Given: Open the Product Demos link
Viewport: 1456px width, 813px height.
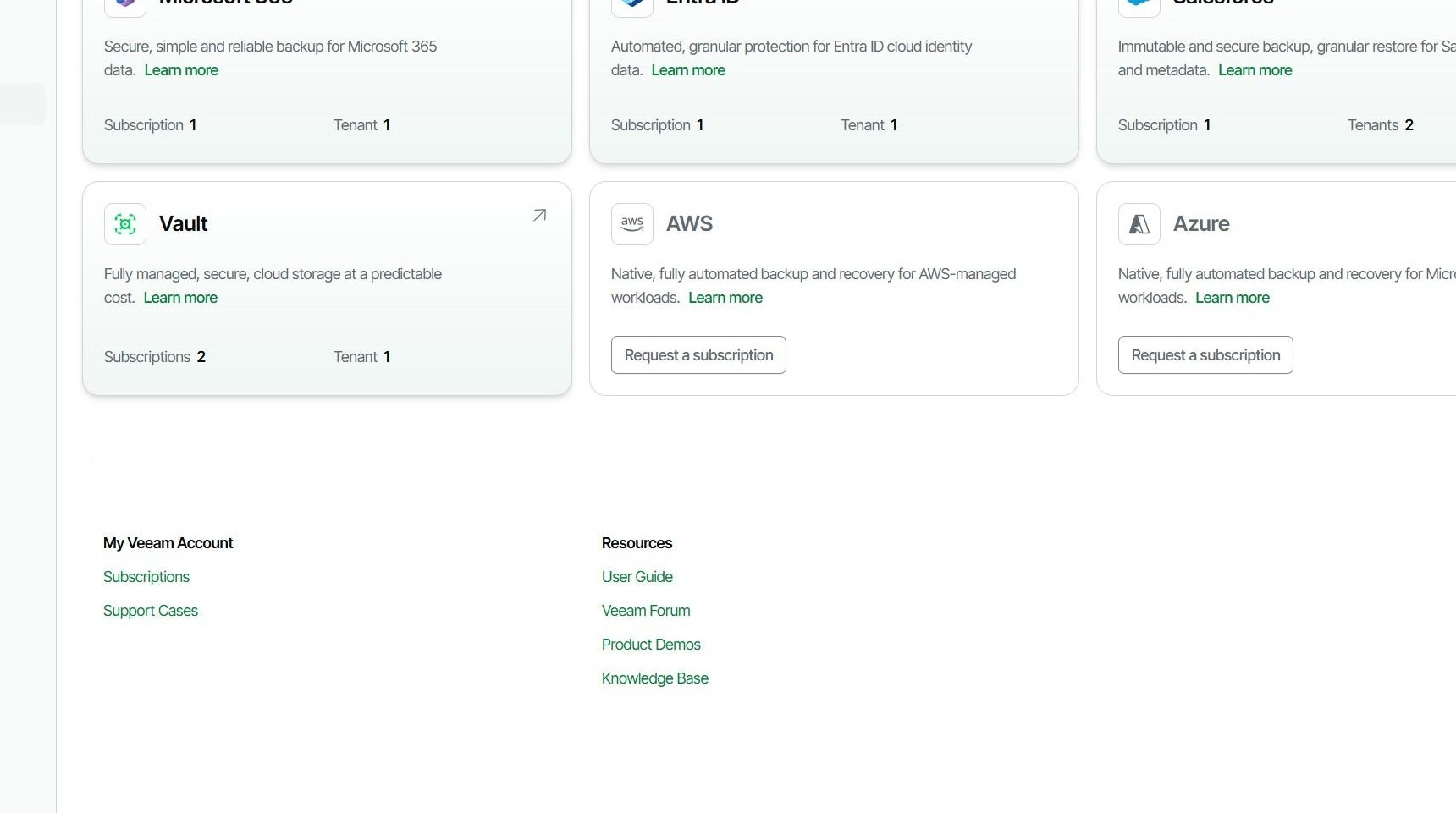Looking at the screenshot, I should pyautogui.click(x=651, y=645).
